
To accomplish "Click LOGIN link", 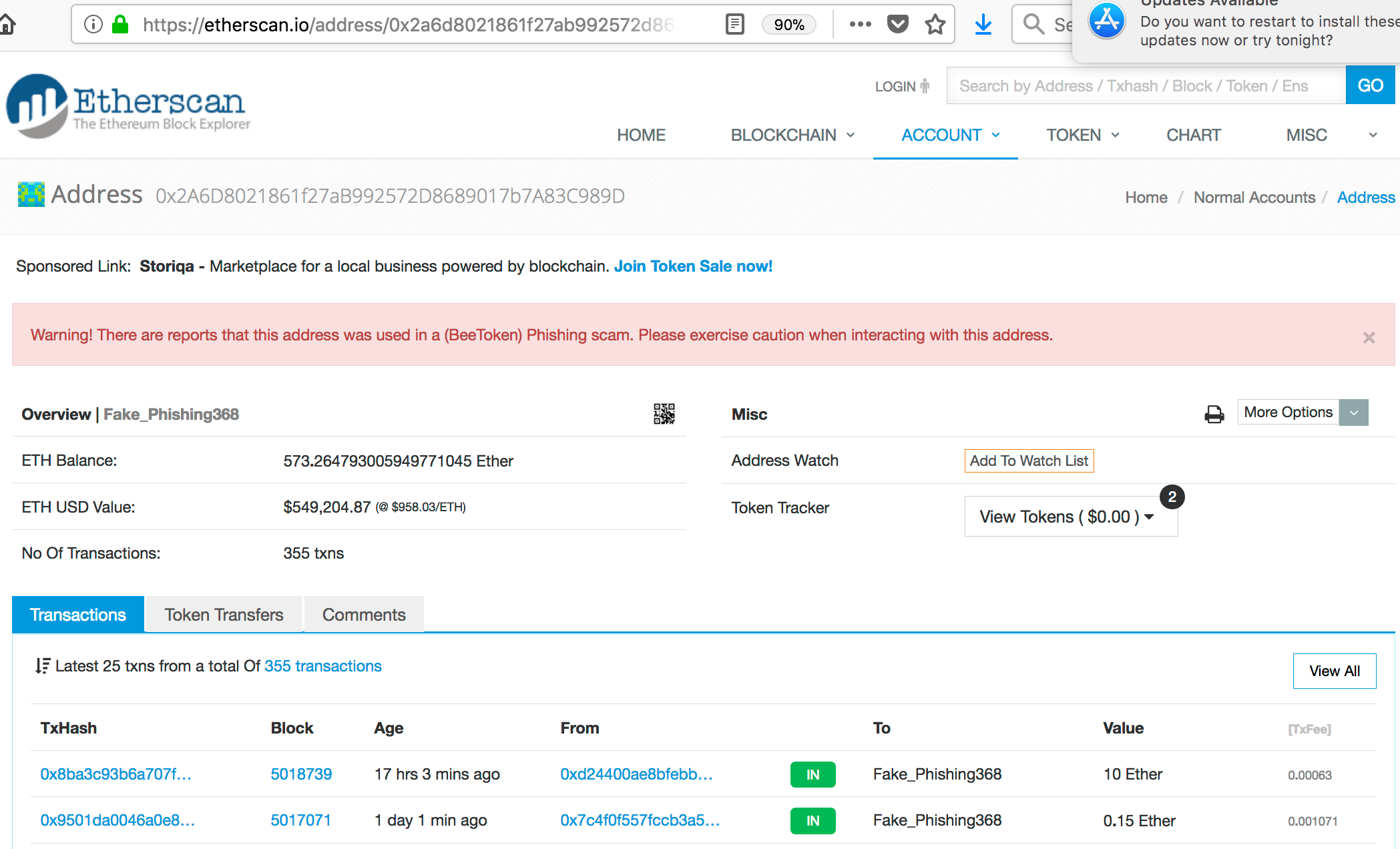I will [902, 86].
